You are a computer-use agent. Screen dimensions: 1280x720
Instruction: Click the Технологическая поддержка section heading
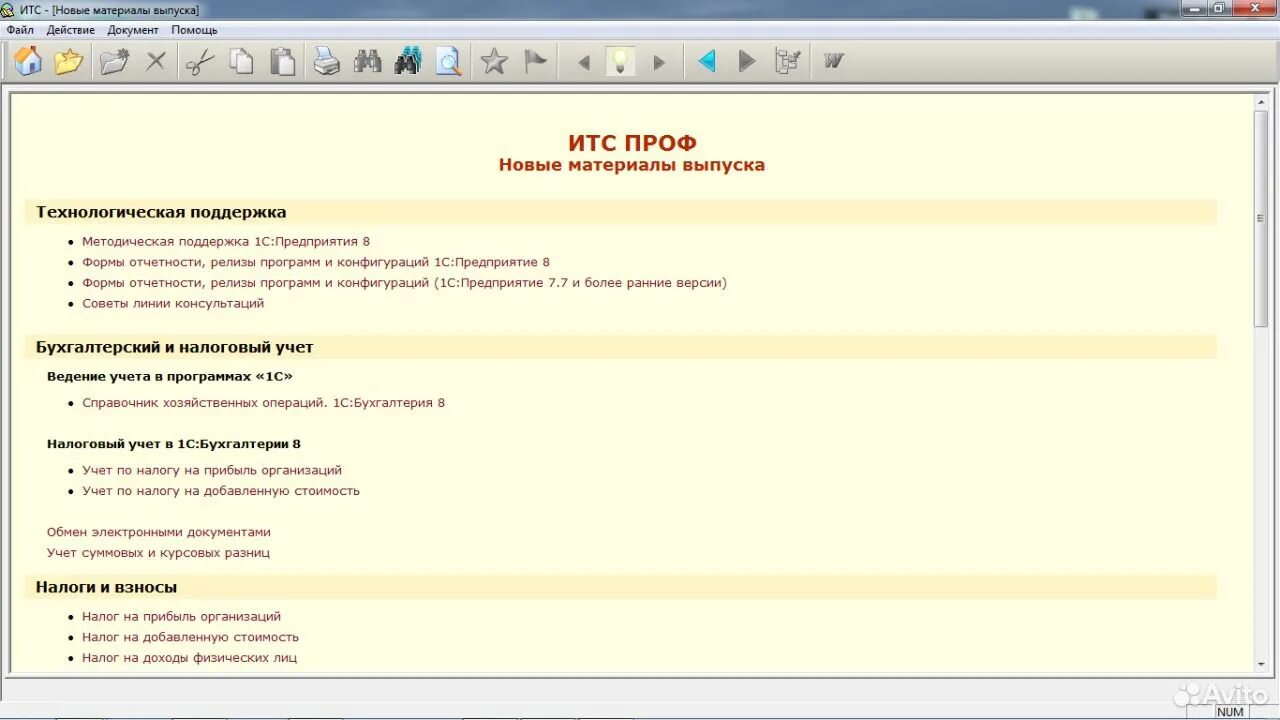(x=161, y=212)
